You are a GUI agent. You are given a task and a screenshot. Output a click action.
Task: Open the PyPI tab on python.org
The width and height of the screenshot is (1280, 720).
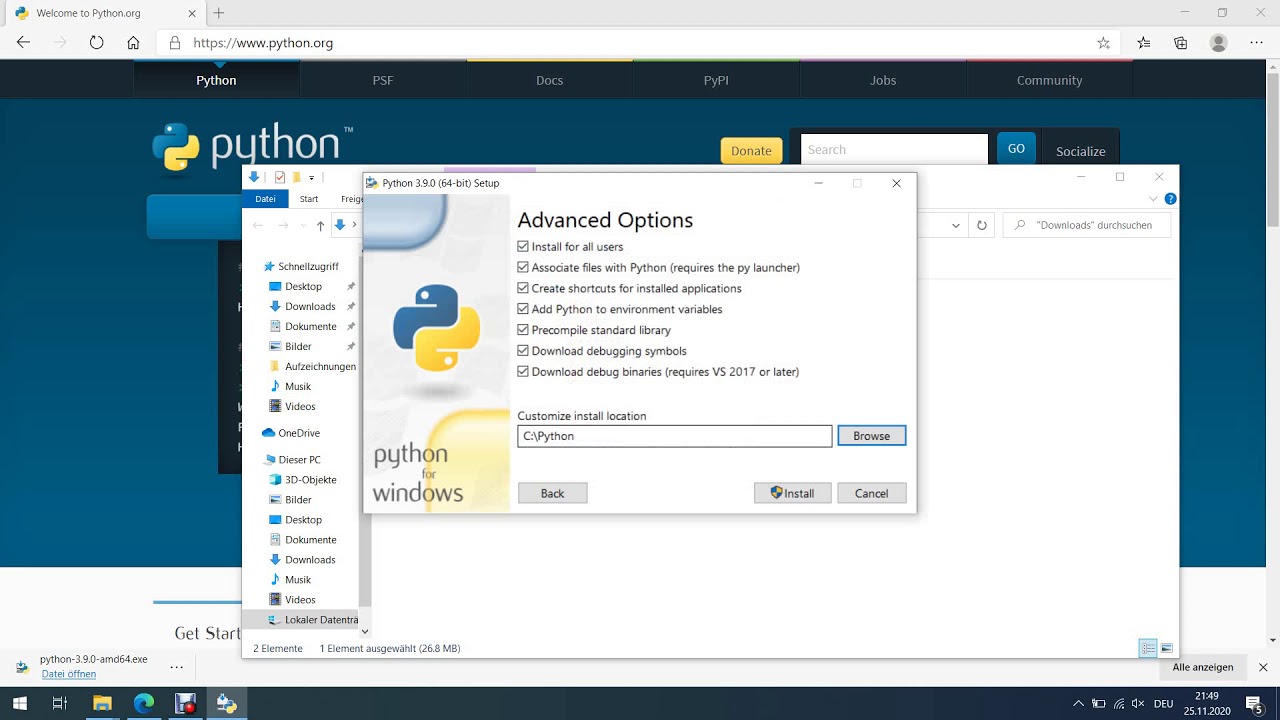coord(716,80)
